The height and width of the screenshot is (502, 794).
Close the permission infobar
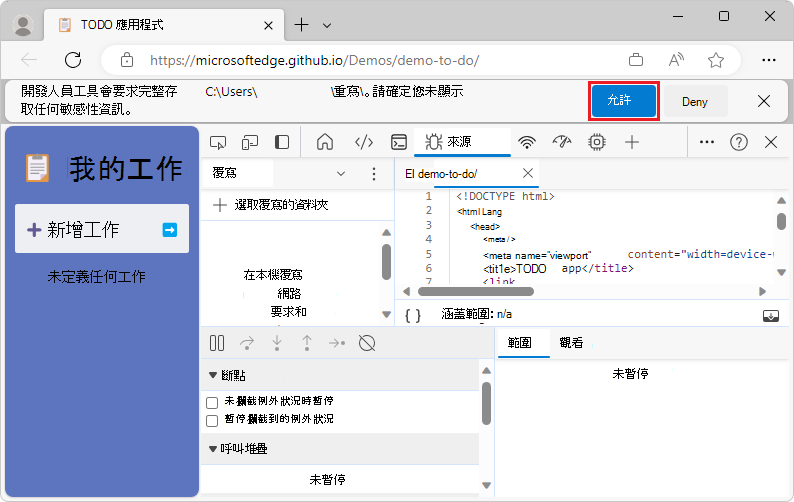764,101
